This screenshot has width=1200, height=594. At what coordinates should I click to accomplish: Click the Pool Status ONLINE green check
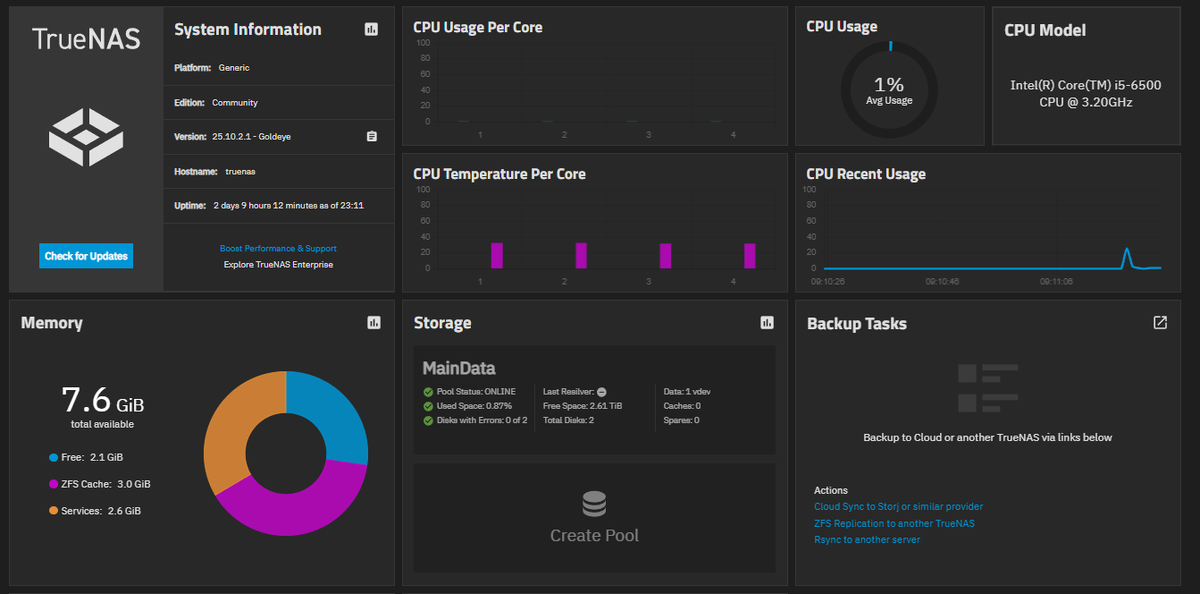point(428,392)
